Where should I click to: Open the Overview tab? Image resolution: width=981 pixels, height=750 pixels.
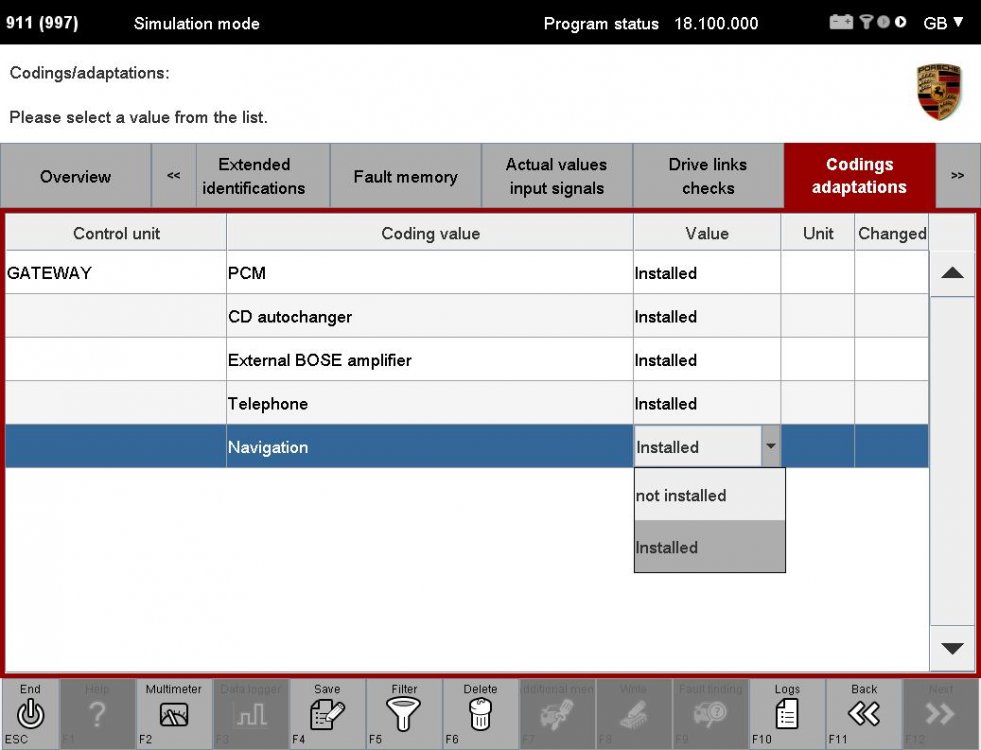pyautogui.click(x=75, y=176)
